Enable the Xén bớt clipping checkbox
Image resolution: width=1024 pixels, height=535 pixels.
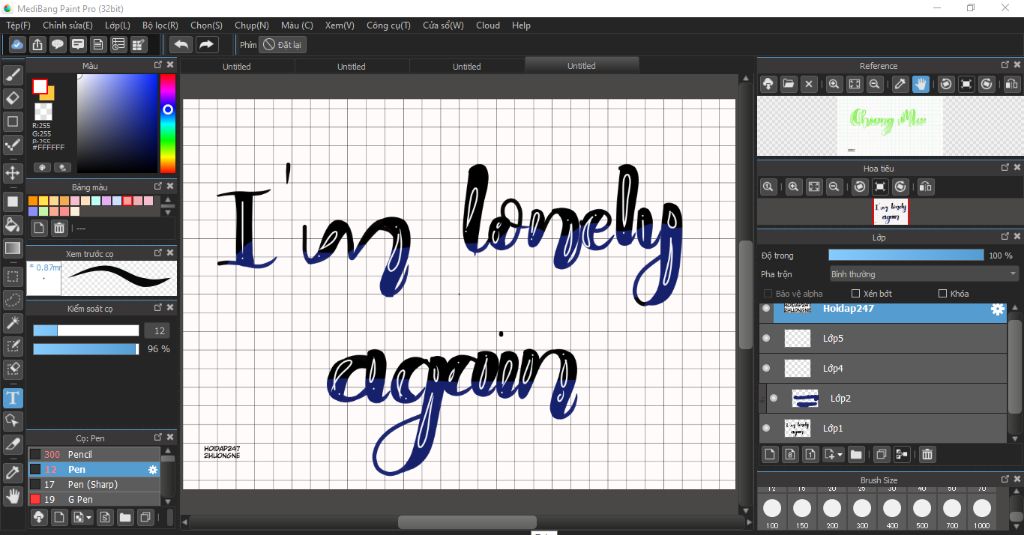tap(856, 293)
